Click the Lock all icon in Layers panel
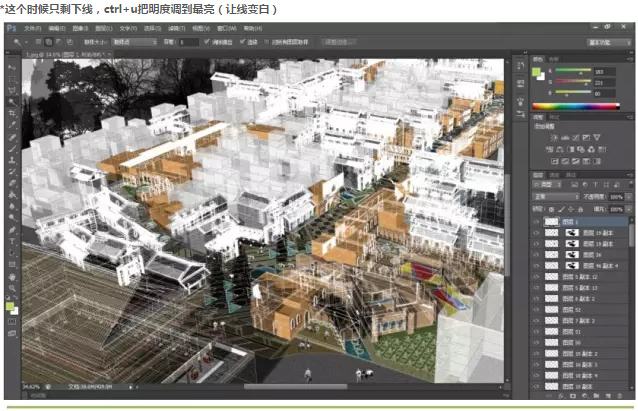Screen dimensions: 638x411 581,209
